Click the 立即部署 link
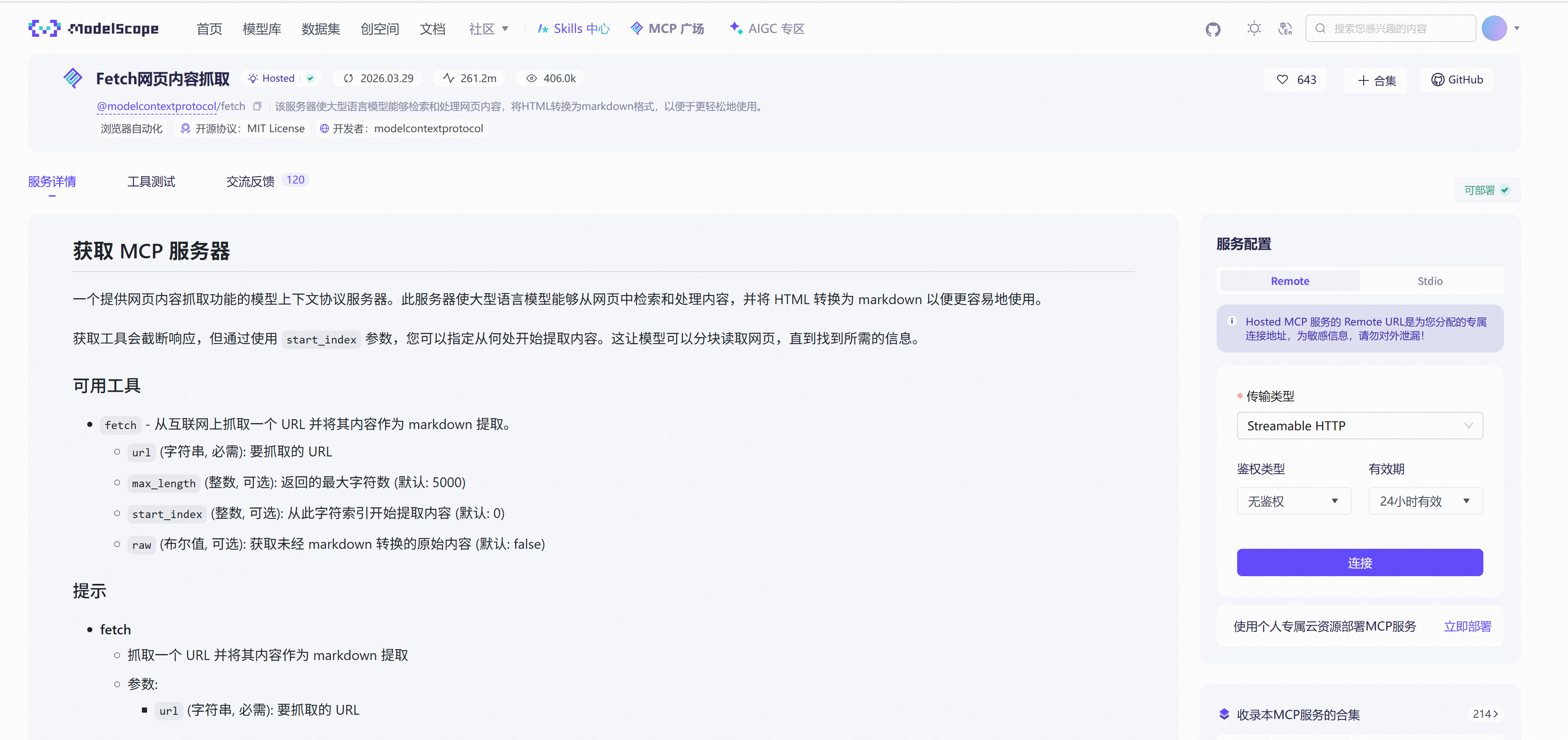 [1467, 626]
